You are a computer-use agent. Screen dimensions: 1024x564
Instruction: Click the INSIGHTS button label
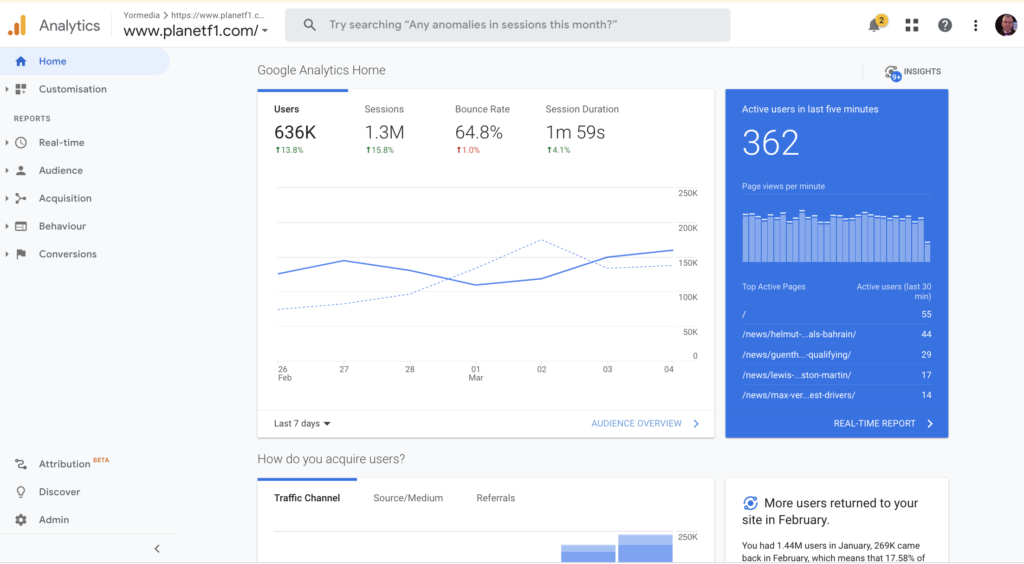(x=922, y=72)
